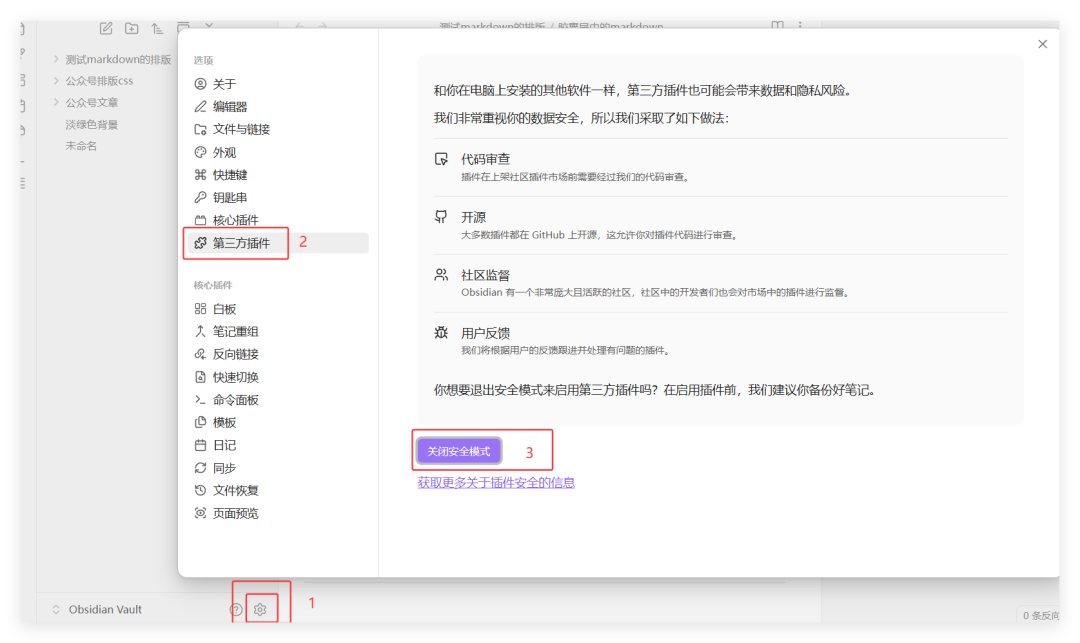Open the 同步 settings section
Screen dimensions: 1080x643
(223, 467)
